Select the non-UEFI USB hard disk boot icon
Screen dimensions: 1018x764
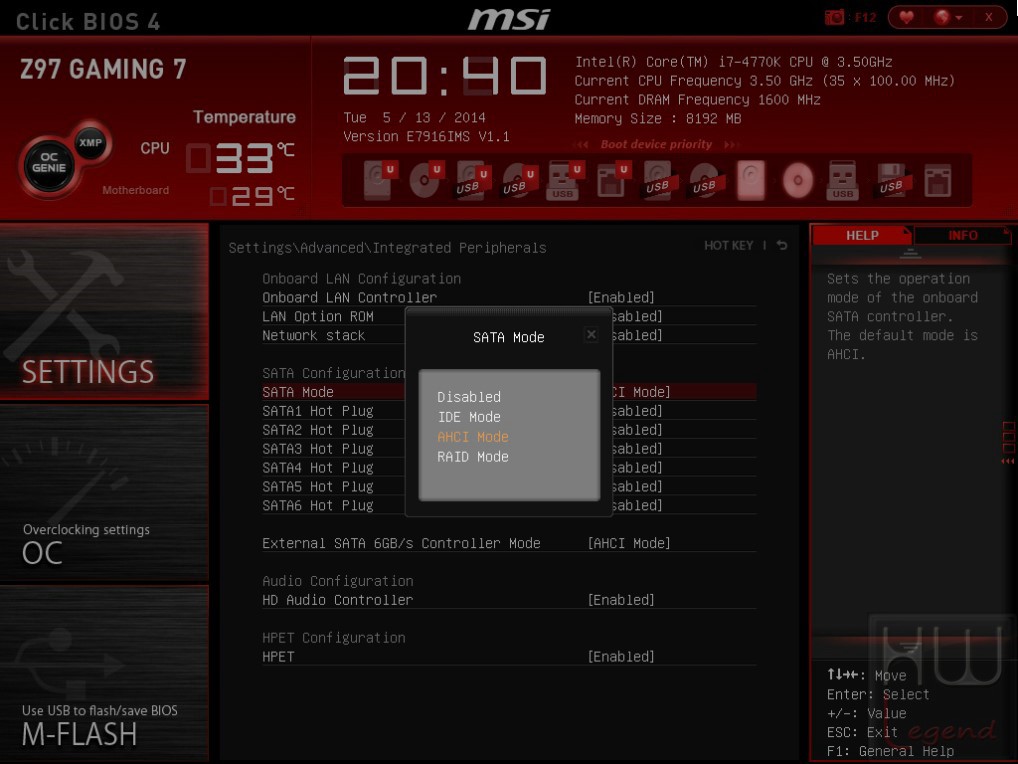tap(660, 179)
